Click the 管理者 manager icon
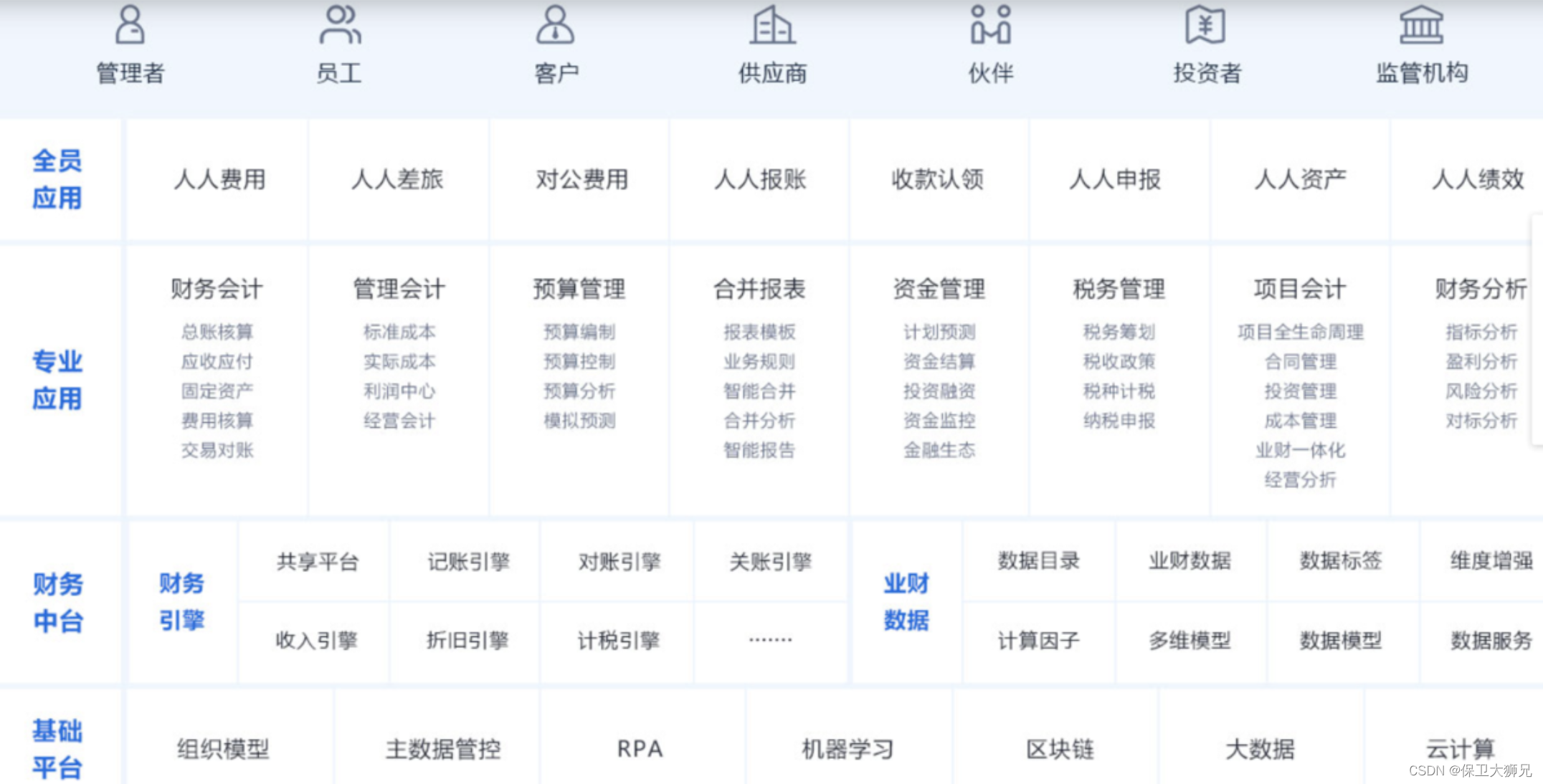 [x=130, y=25]
